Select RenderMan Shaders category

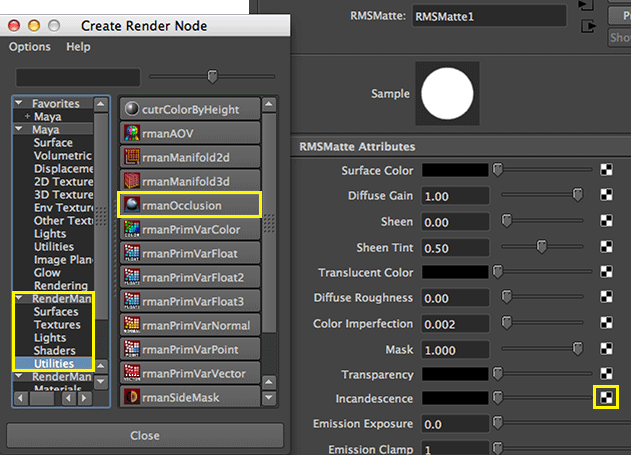55,350
